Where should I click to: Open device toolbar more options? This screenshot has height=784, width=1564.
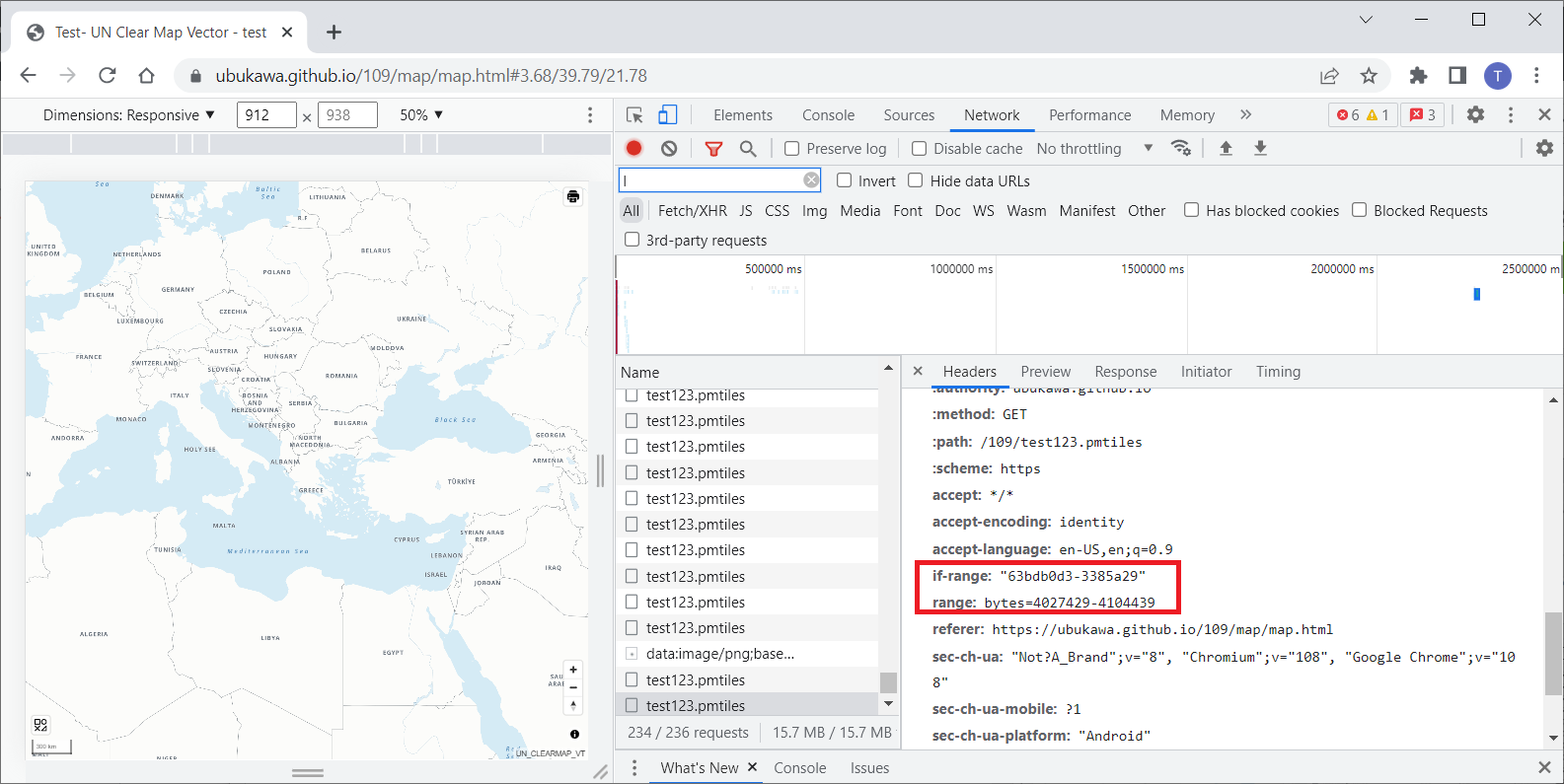(x=590, y=115)
